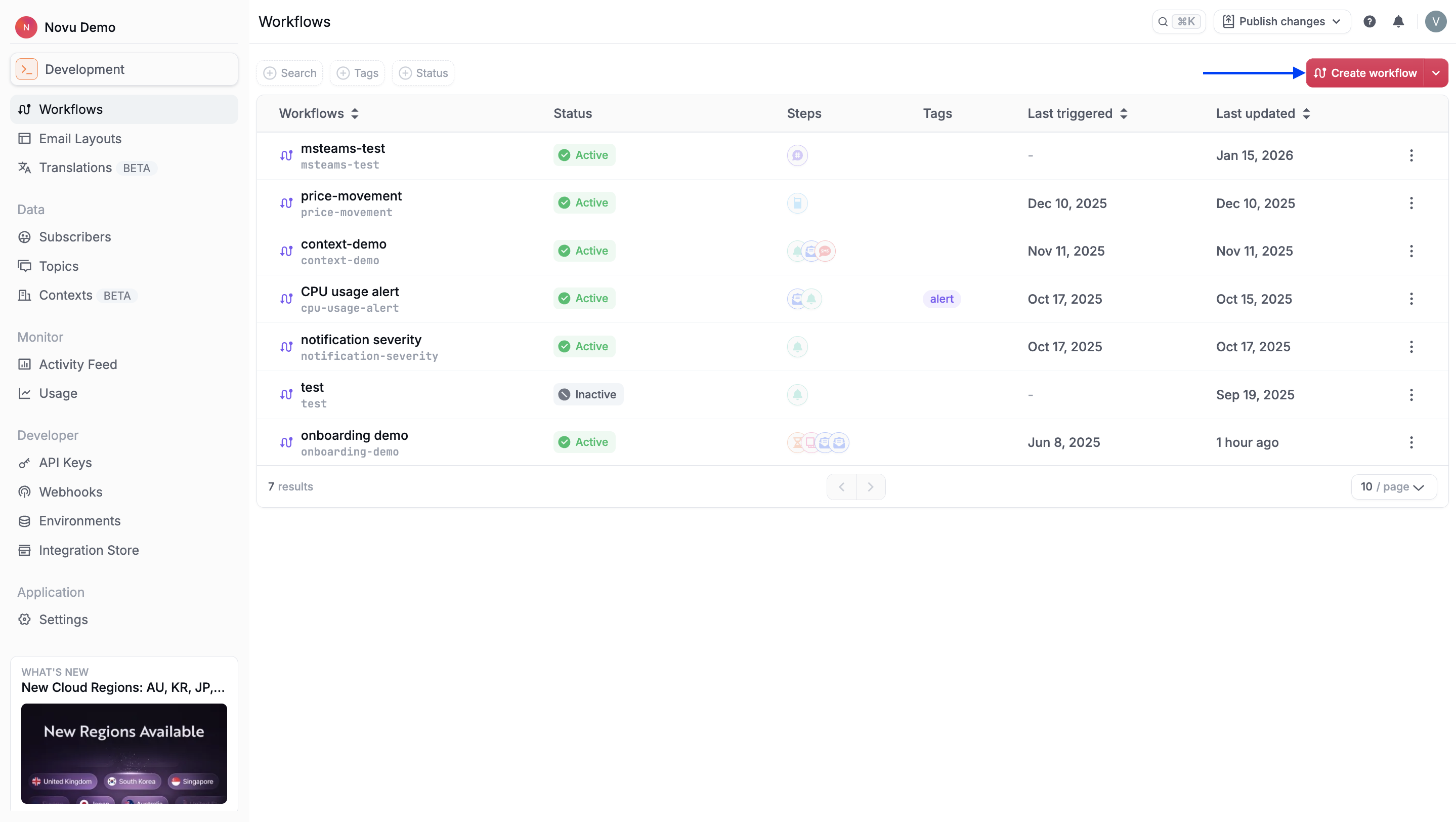
Task: Switch to the Development environment selector
Action: tap(124, 69)
